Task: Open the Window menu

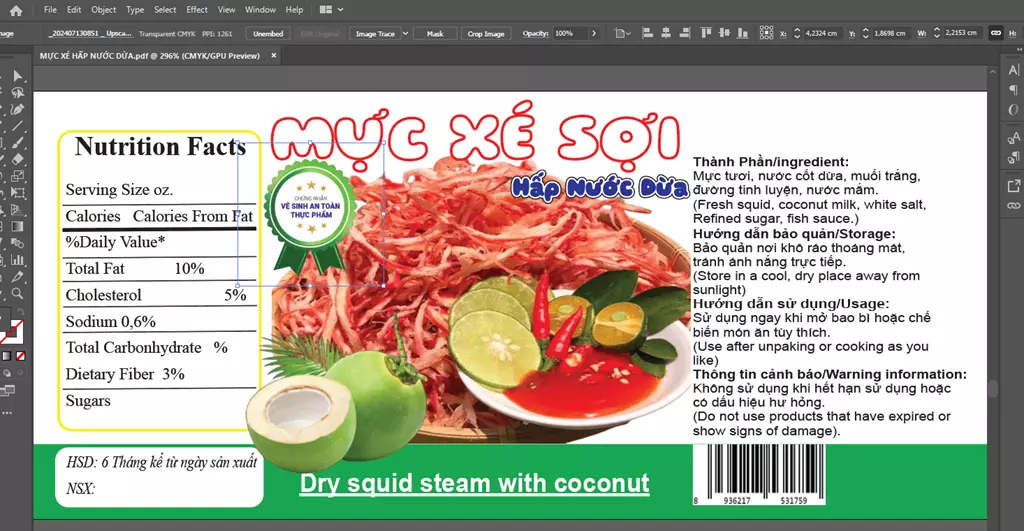Action: (260, 10)
